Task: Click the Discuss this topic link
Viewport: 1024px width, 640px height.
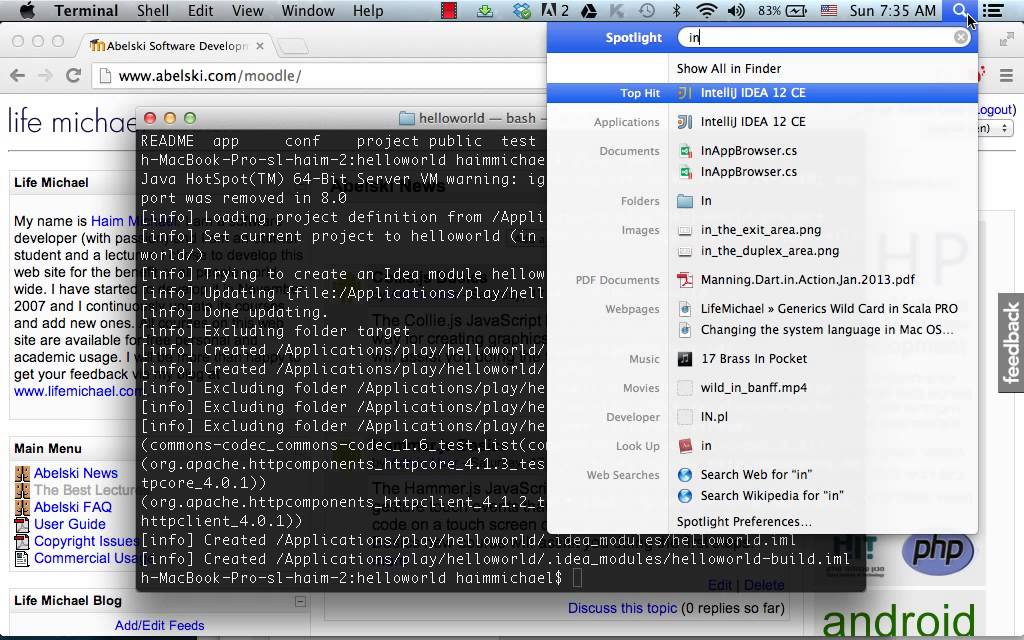Action: coord(622,608)
